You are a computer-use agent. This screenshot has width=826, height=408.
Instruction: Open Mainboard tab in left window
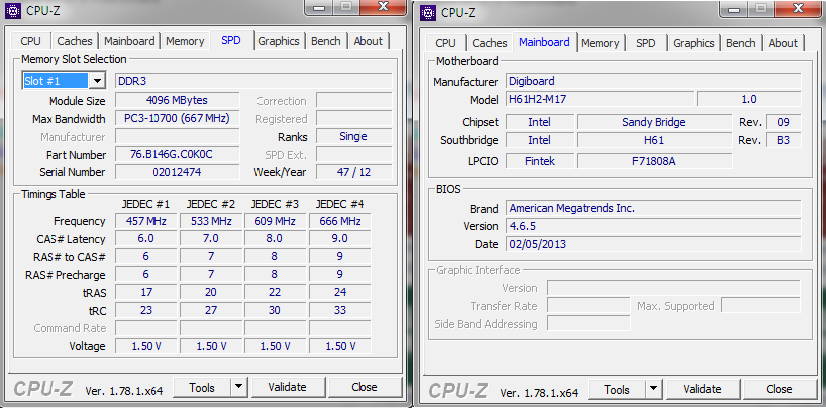(x=129, y=41)
